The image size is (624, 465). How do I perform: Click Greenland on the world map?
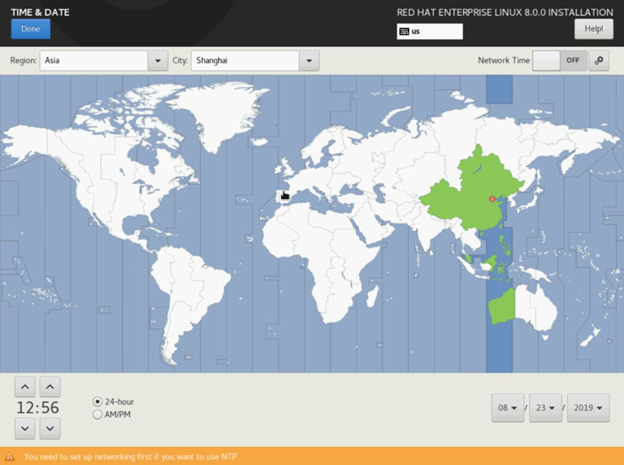click(223, 111)
